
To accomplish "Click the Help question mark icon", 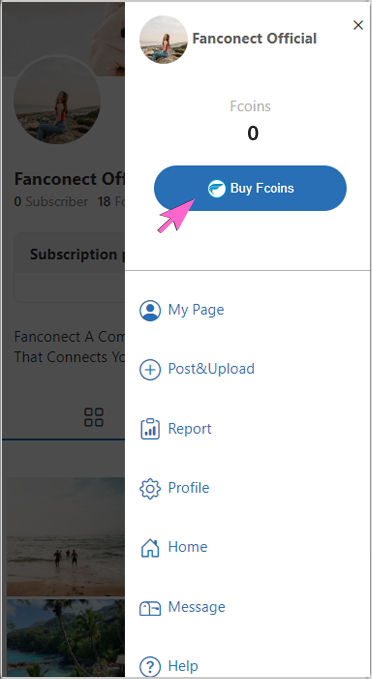I will pos(150,666).
